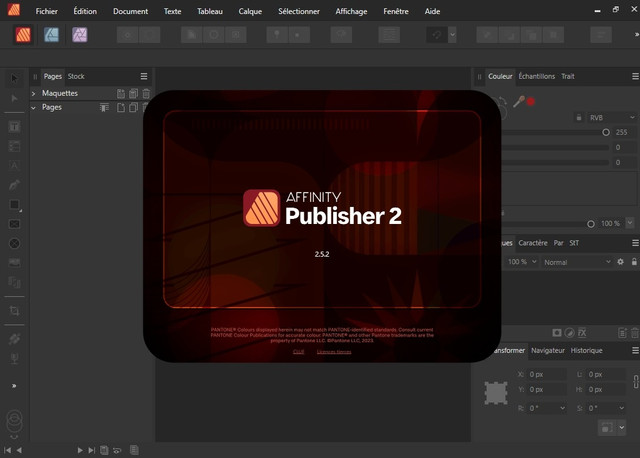This screenshot has width=640, height=458.
Task: Select the Place Image tool
Action: pos(14,262)
